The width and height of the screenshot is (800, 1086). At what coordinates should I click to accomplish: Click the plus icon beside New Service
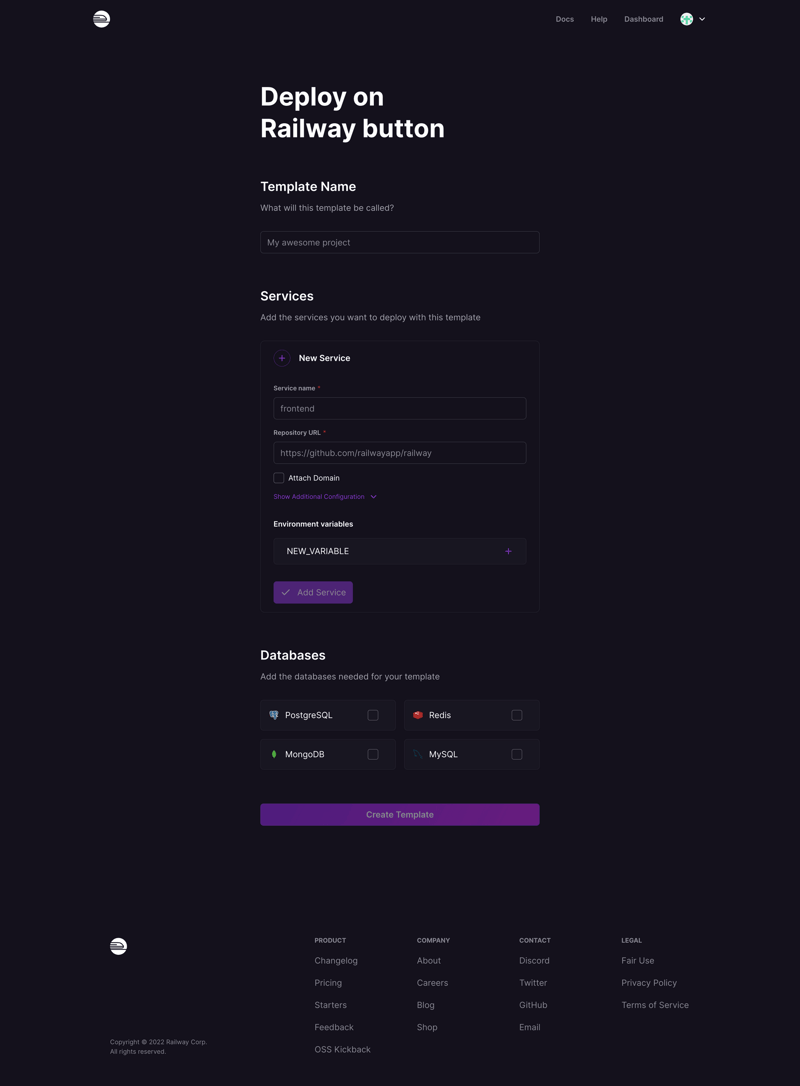[282, 358]
